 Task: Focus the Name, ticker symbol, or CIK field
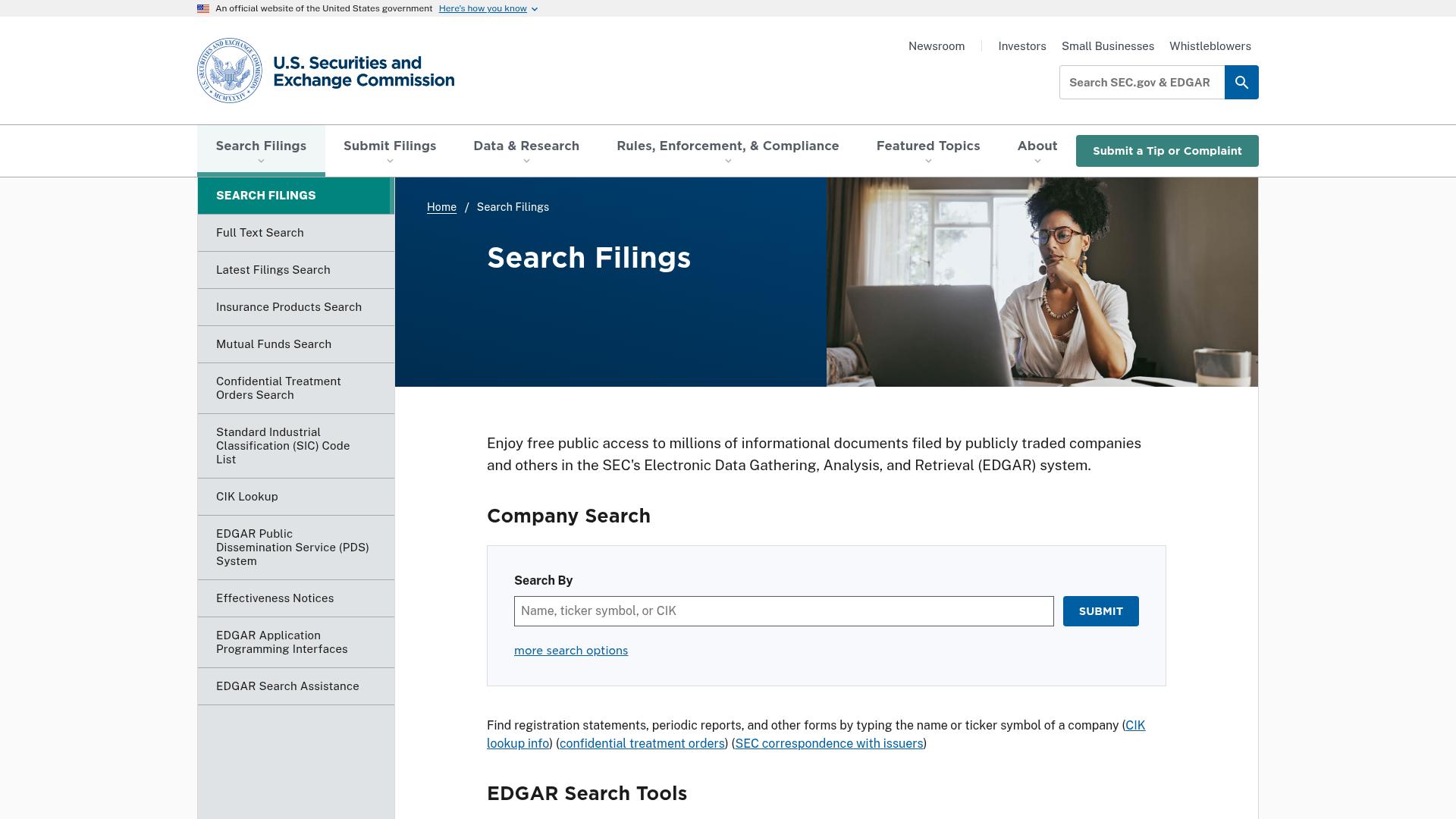point(783,611)
